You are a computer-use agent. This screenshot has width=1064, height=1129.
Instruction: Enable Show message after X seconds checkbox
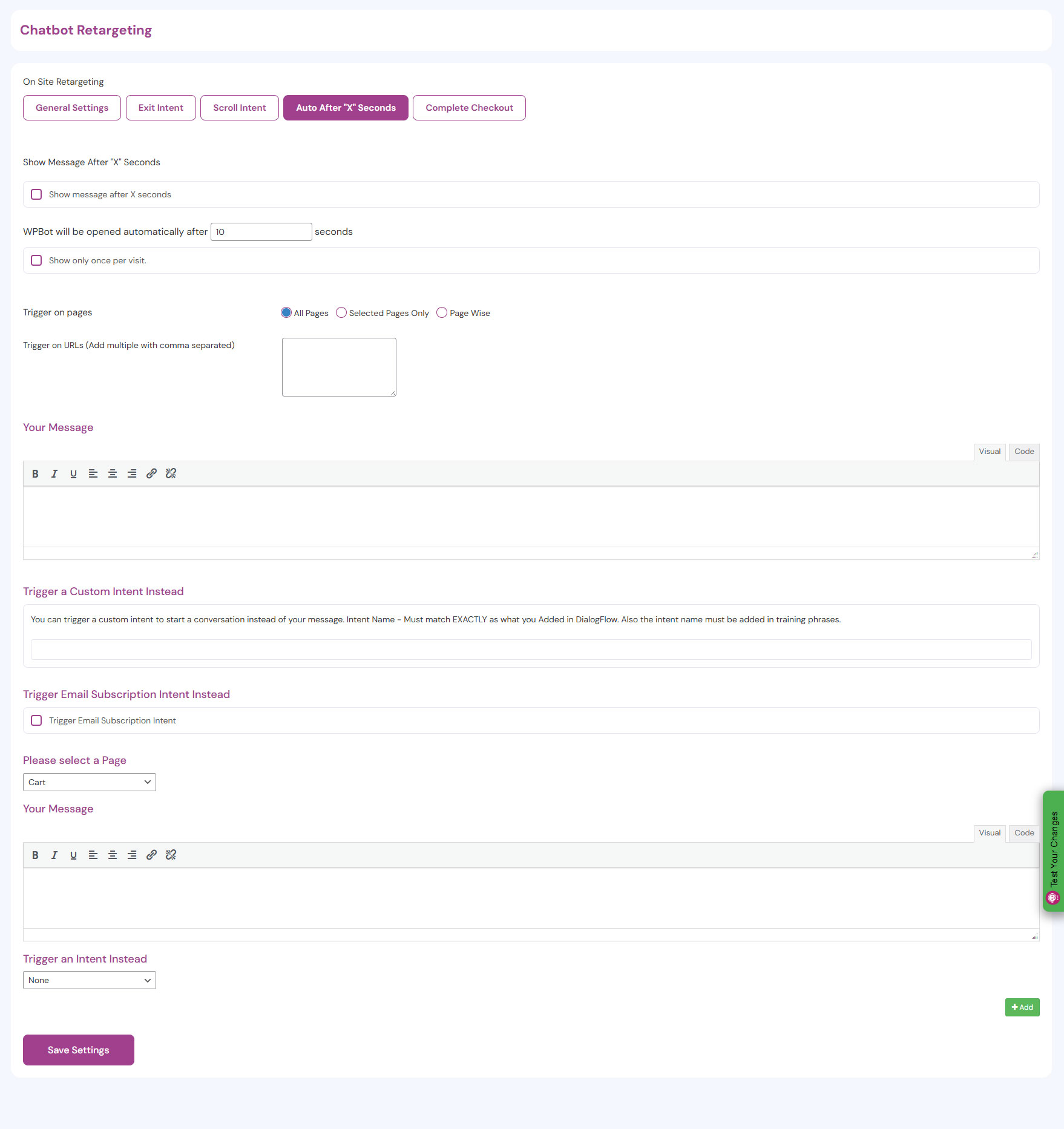coord(37,194)
